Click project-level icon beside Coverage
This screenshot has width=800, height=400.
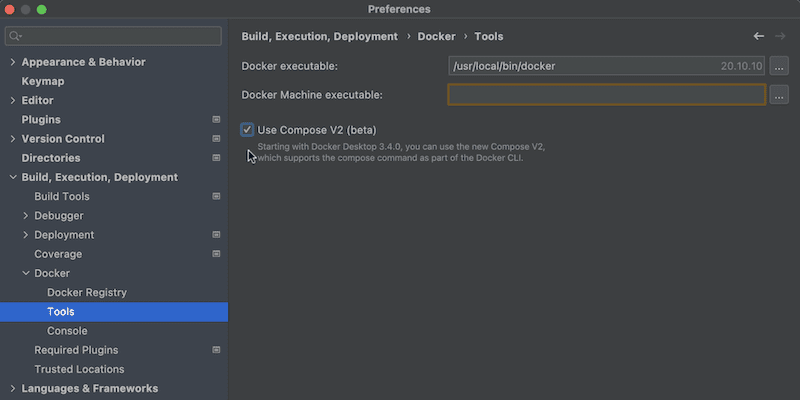click(x=216, y=254)
